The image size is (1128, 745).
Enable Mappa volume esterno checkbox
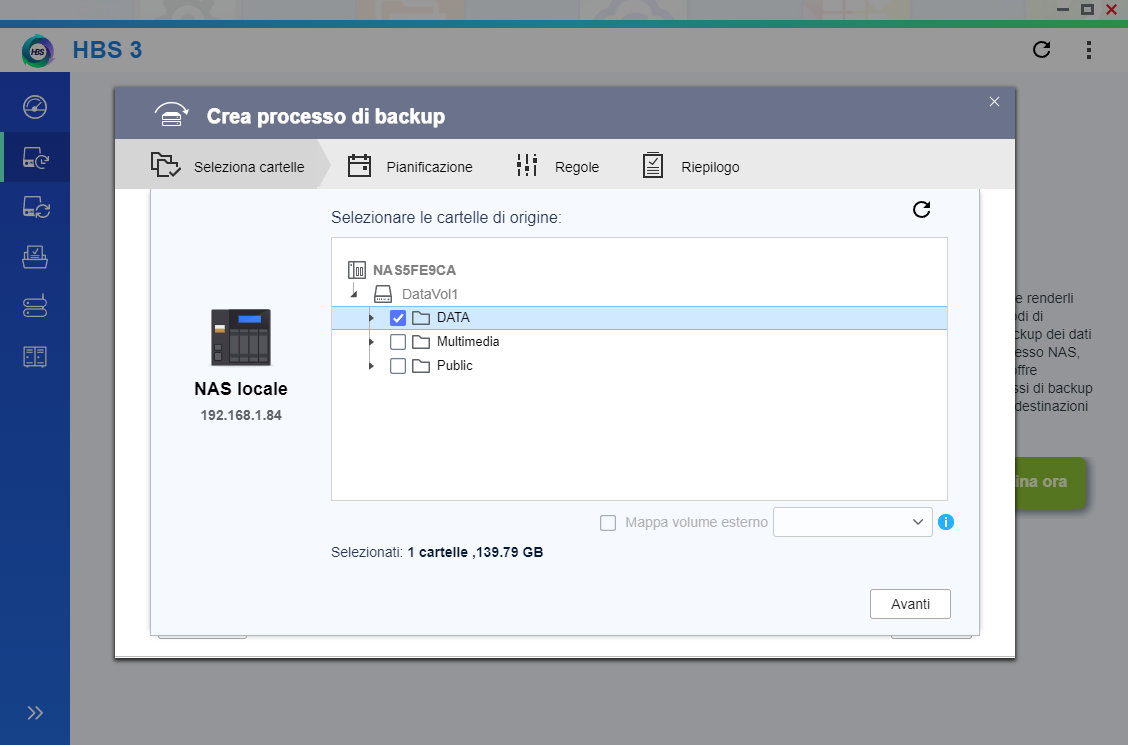(608, 523)
